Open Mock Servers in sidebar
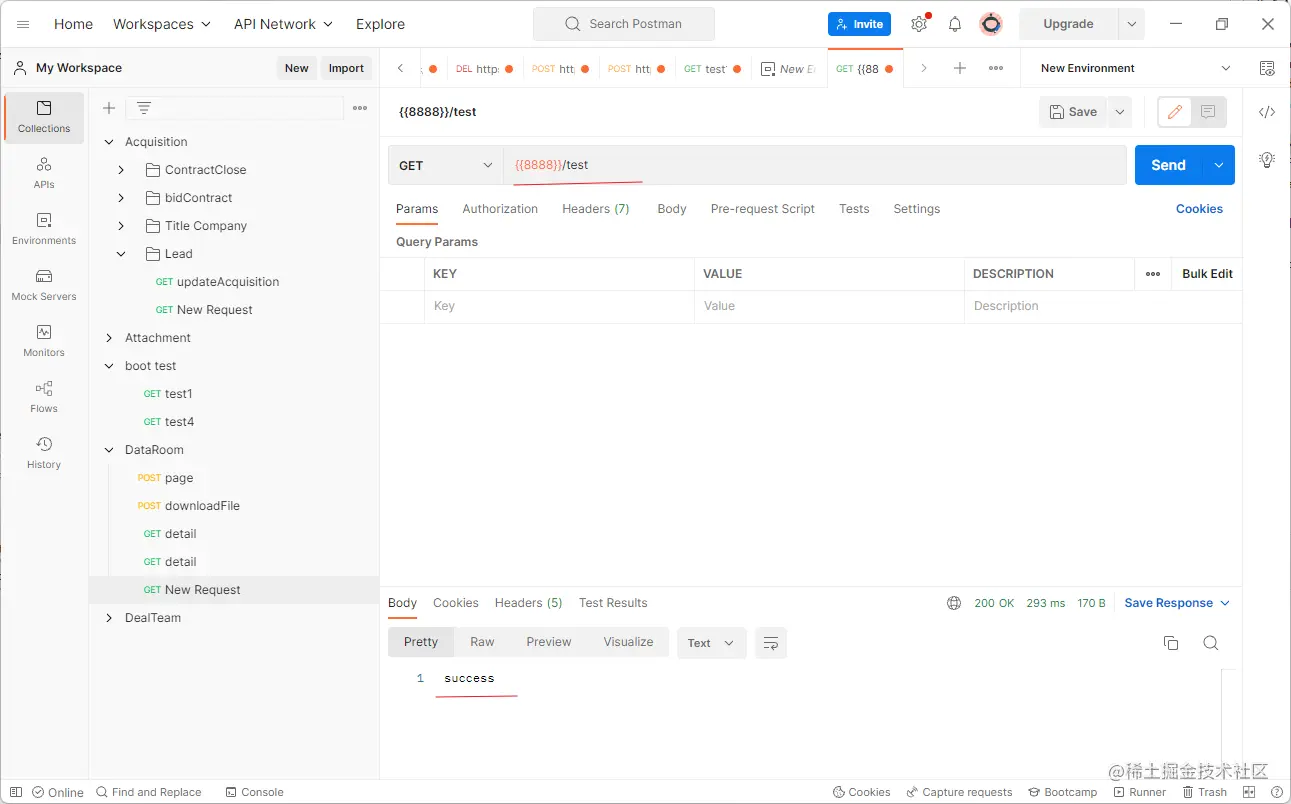Screen dimensions: 1291x804 [44, 285]
